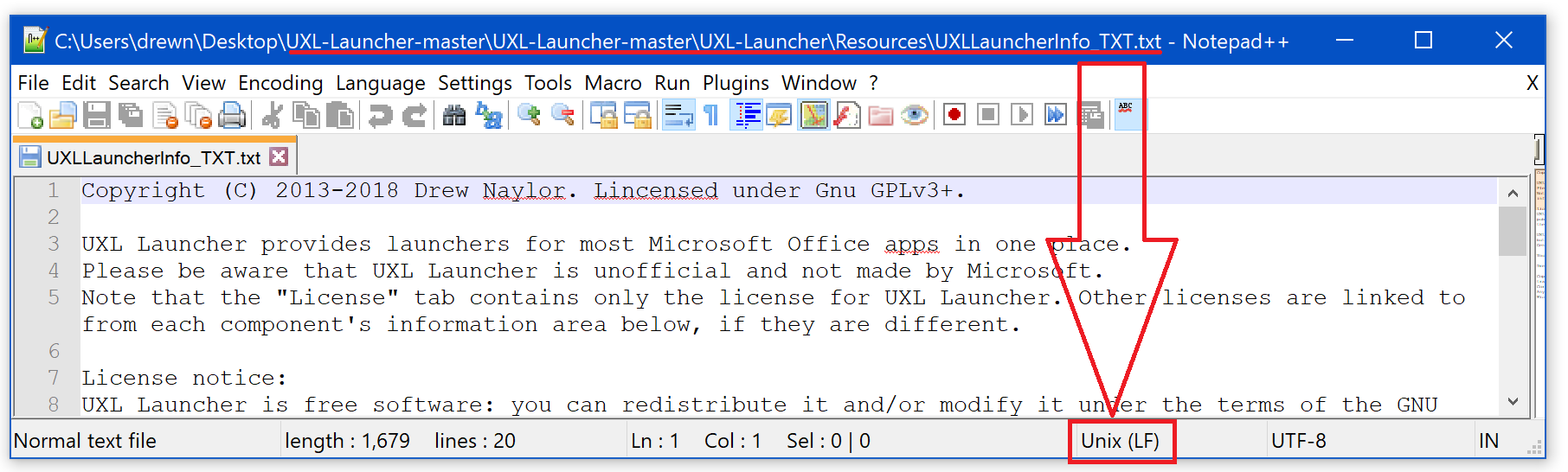Click the Open file folder icon
Screen dimensions: 1568x472
[63, 115]
